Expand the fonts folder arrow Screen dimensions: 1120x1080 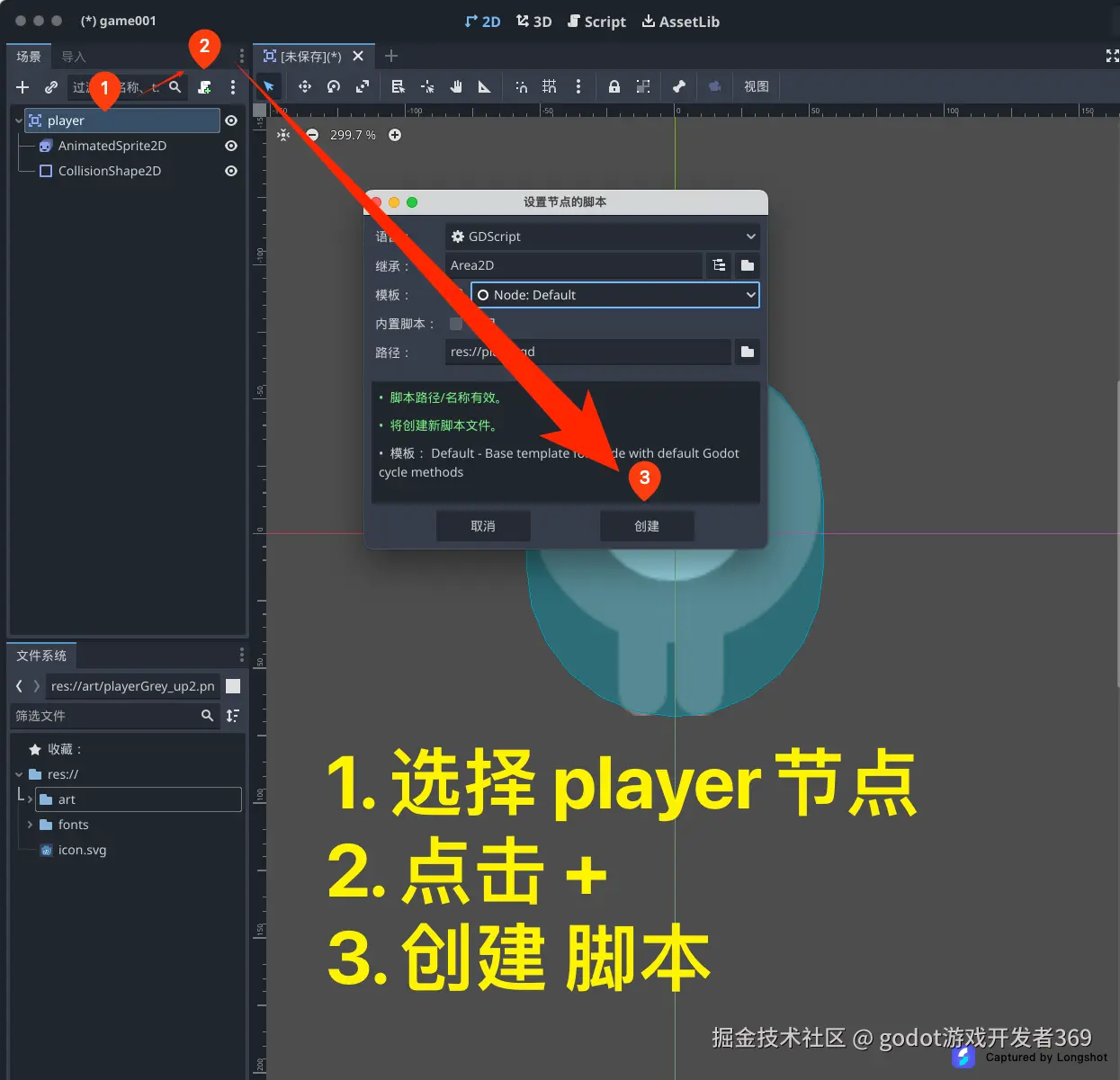pos(30,825)
